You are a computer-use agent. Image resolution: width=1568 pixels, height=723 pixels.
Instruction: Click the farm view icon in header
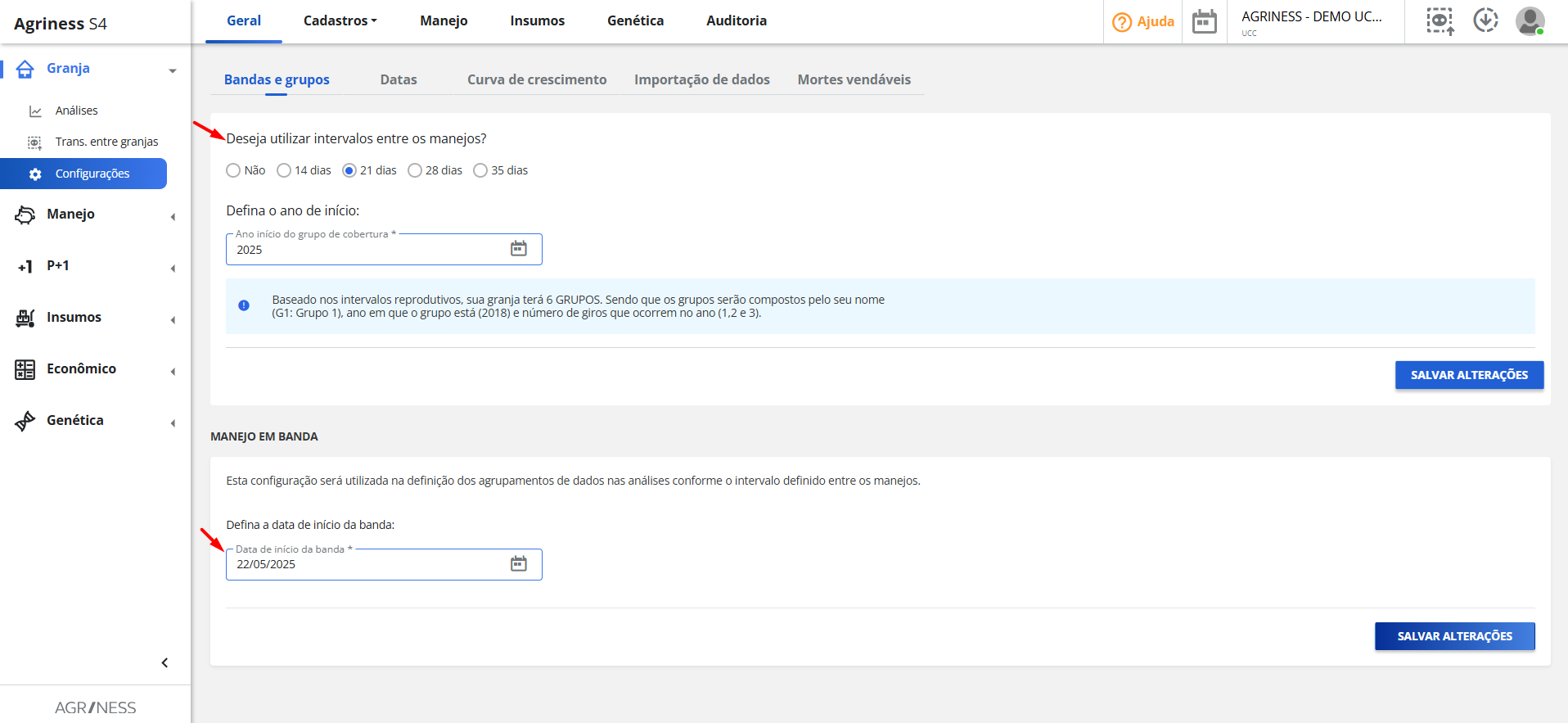1440,21
